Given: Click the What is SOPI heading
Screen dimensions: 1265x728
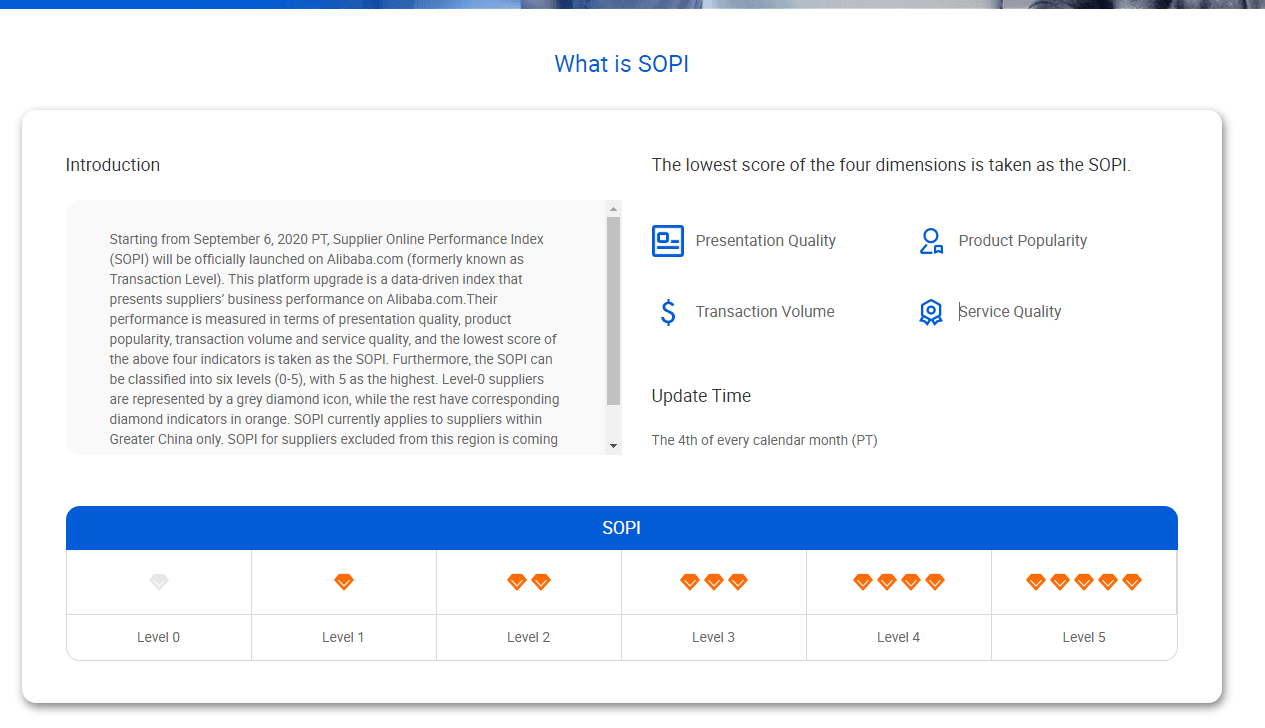Looking at the screenshot, I should click(x=621, y=63).
